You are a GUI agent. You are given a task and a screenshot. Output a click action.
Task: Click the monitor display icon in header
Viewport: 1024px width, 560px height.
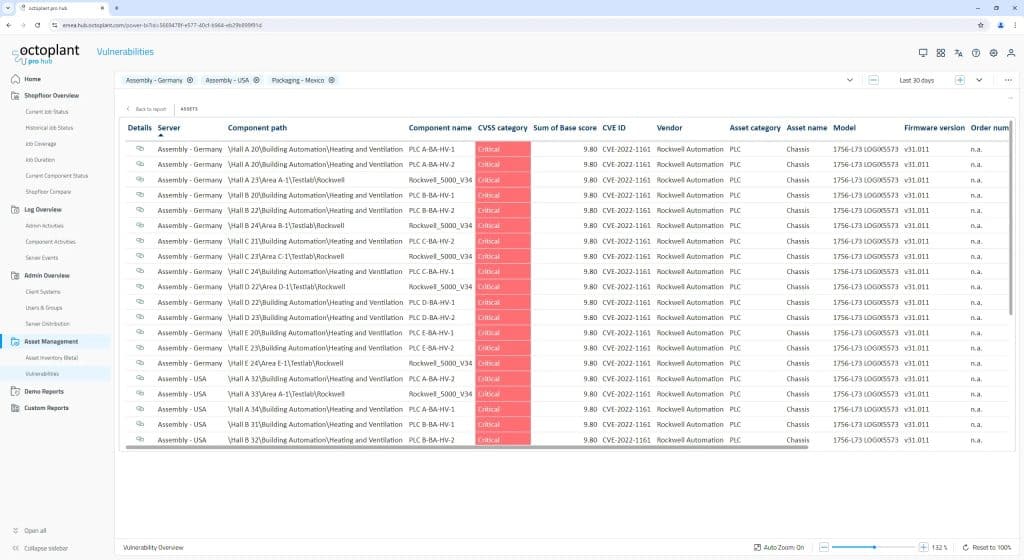[x=923, y=53]
